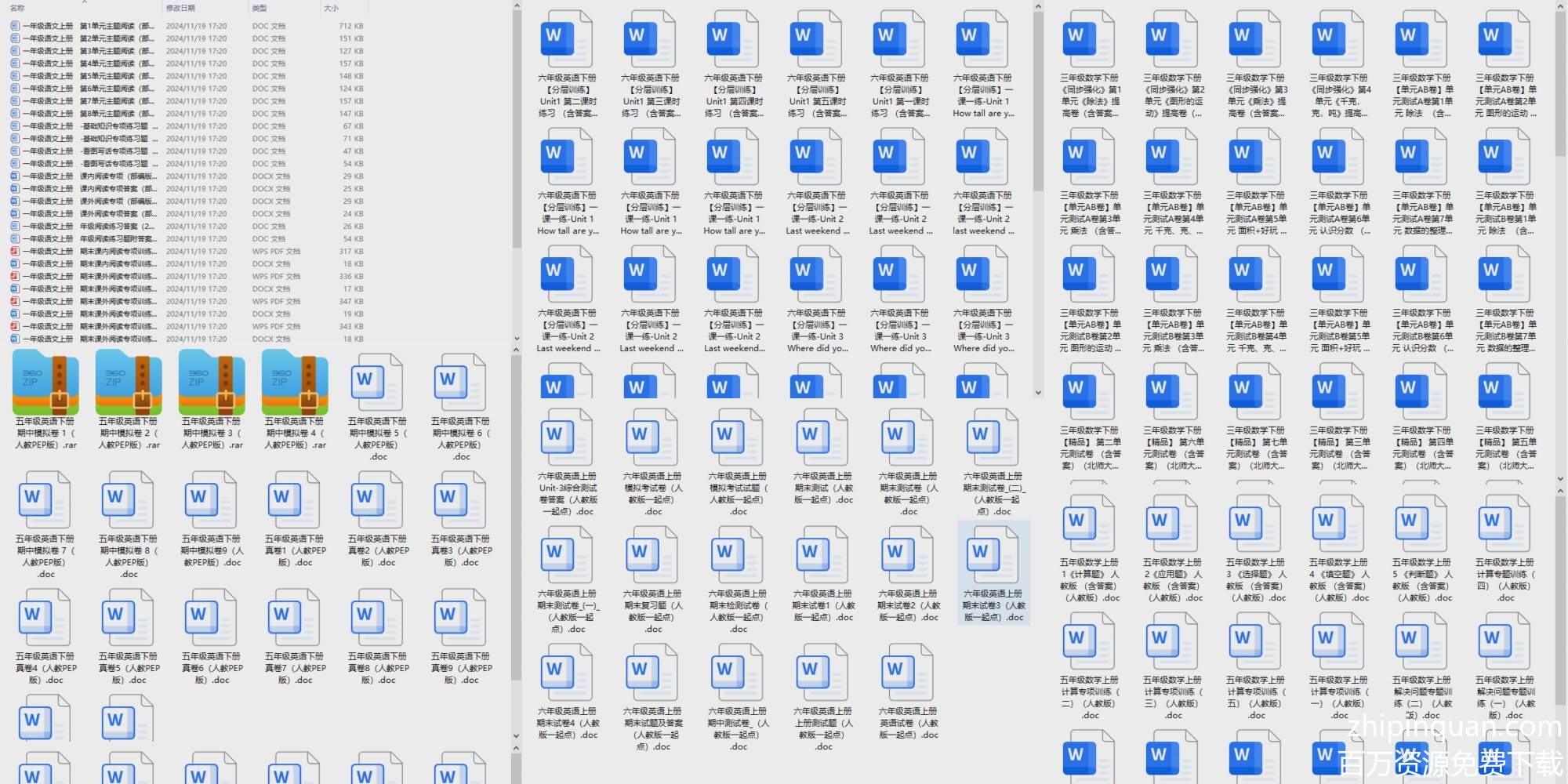
Task: Select the 五年级数学上册 1《计算题》 file icon
Action: click(x=1090, y=524)
